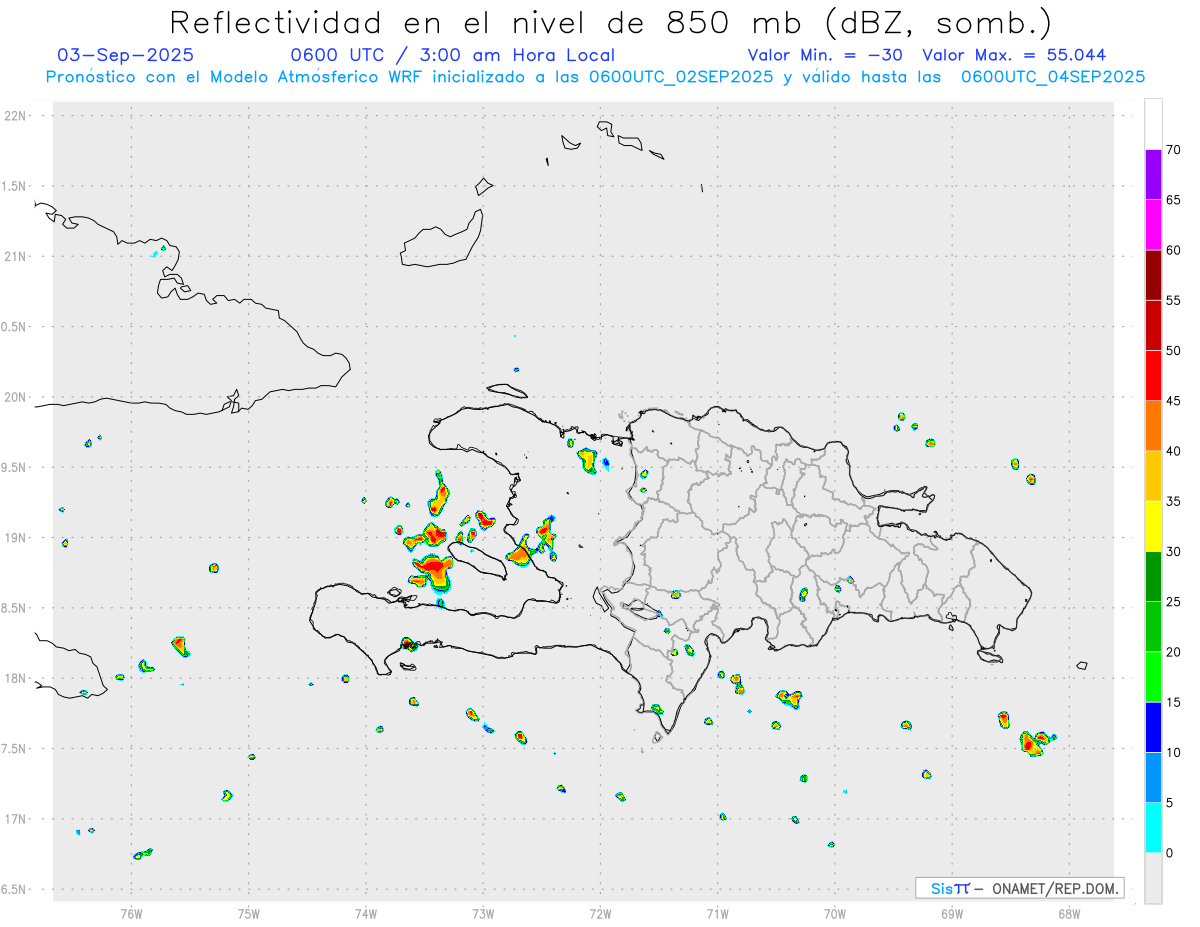The height and width of the screenshot is (927, 1200).
Task: Click the dark green 25–30 dBZ segment
Action: coord(1153,577)
